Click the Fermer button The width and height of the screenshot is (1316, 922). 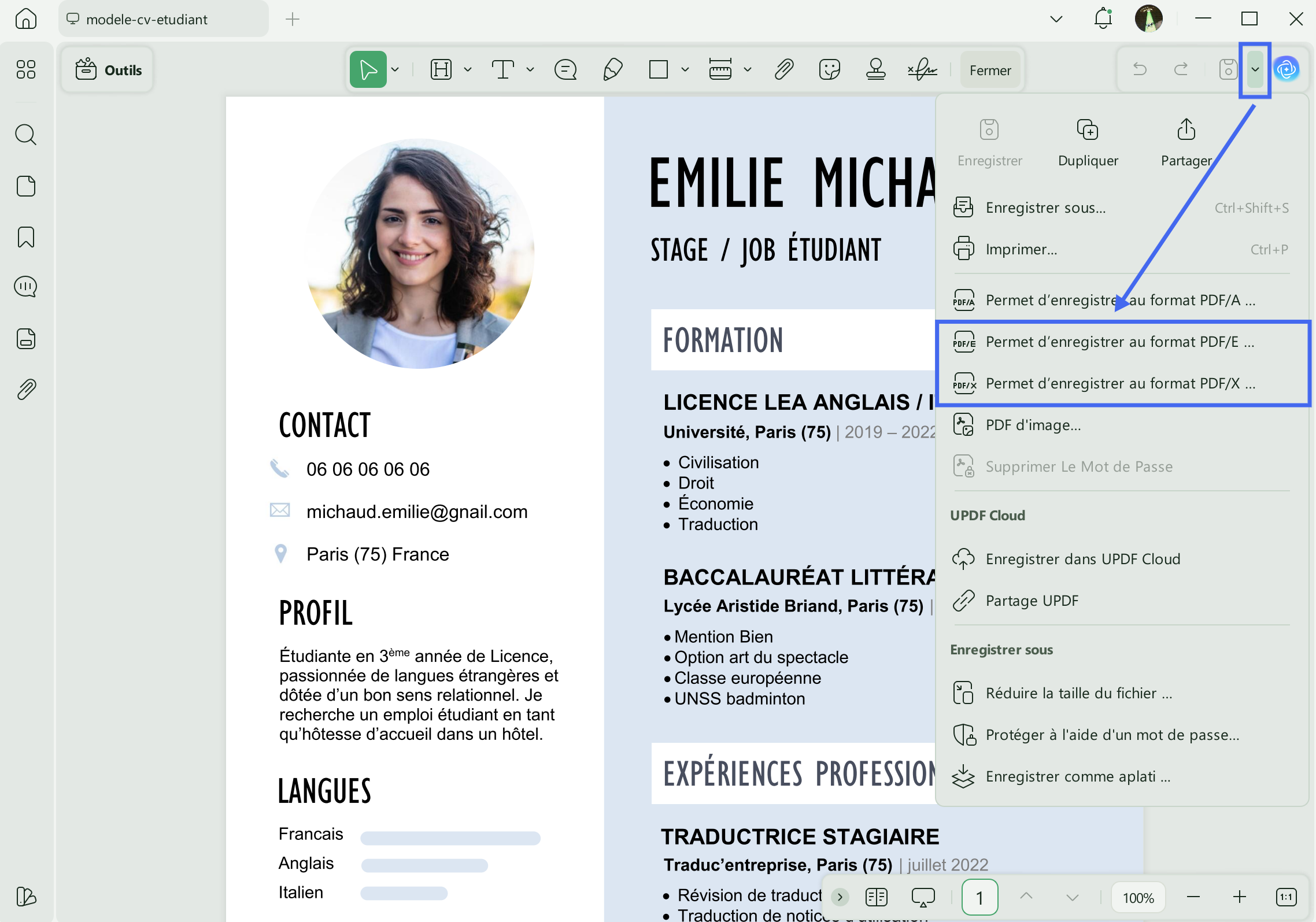(990, 69)
